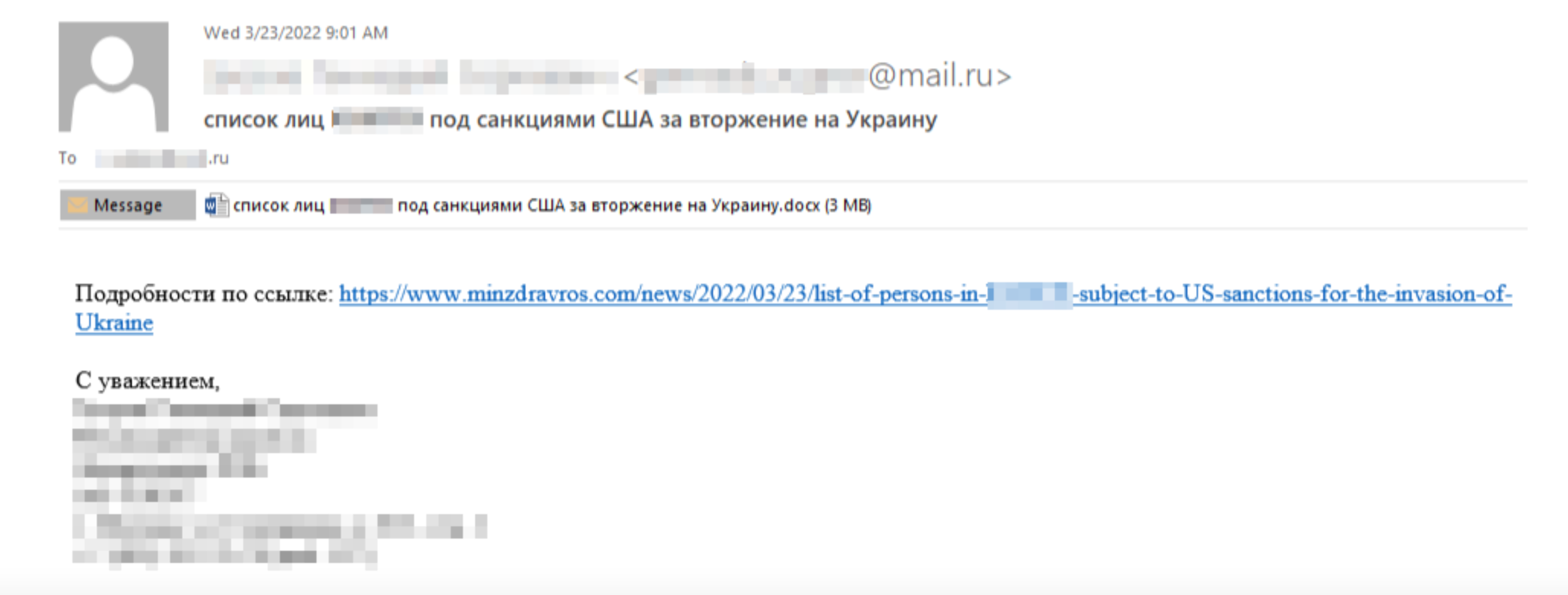Switch to the Message tab
Screen dimensions: 1568x595
pos(127,205)
